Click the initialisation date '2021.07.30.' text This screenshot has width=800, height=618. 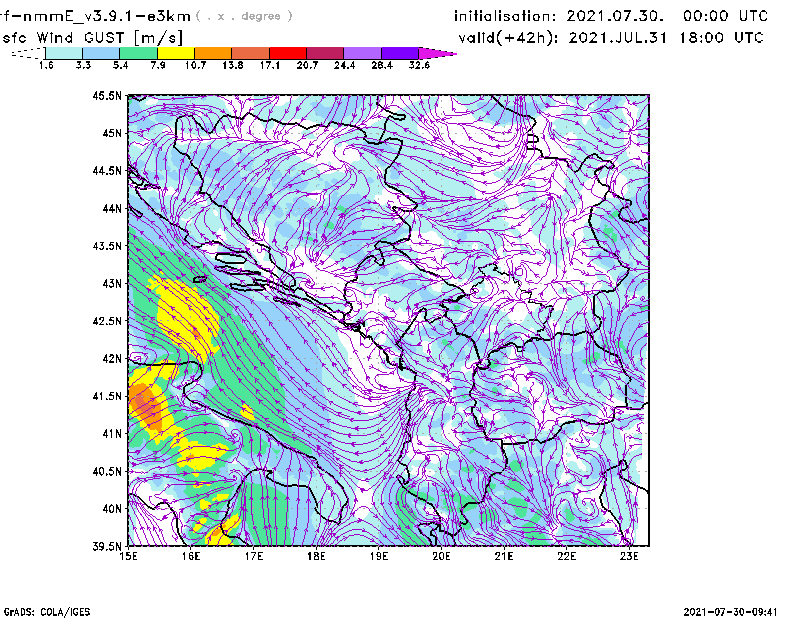[x=615, y=16]
